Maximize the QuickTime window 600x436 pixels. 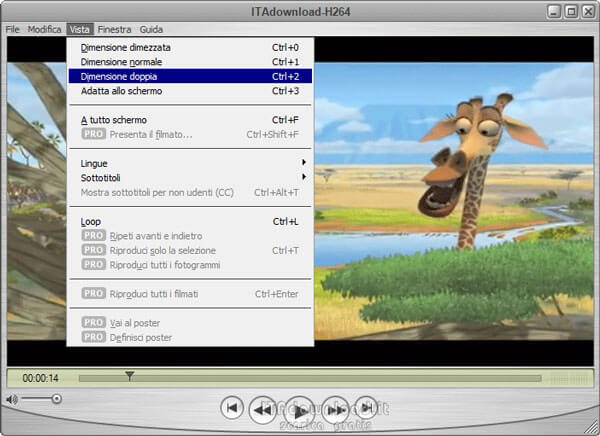coord(571,11)
